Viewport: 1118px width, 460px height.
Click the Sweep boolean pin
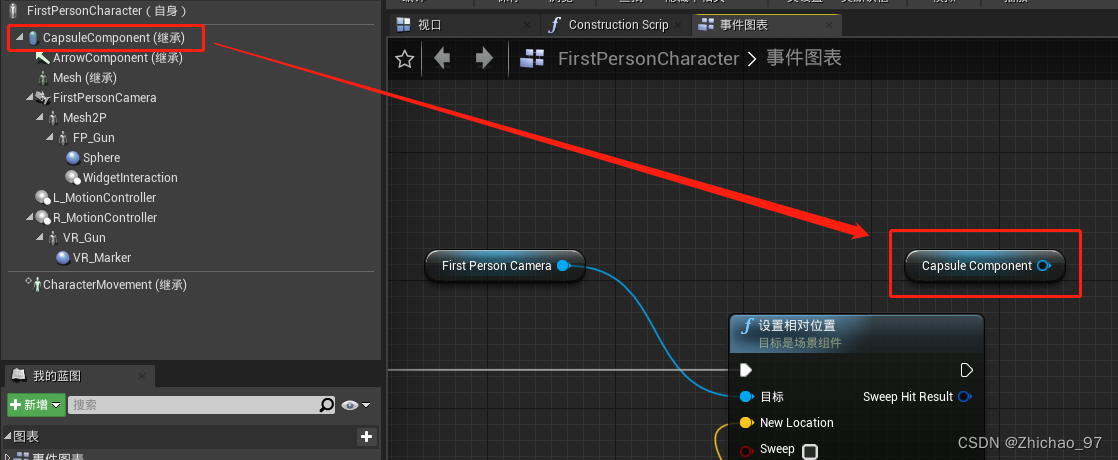pos(747,451)
